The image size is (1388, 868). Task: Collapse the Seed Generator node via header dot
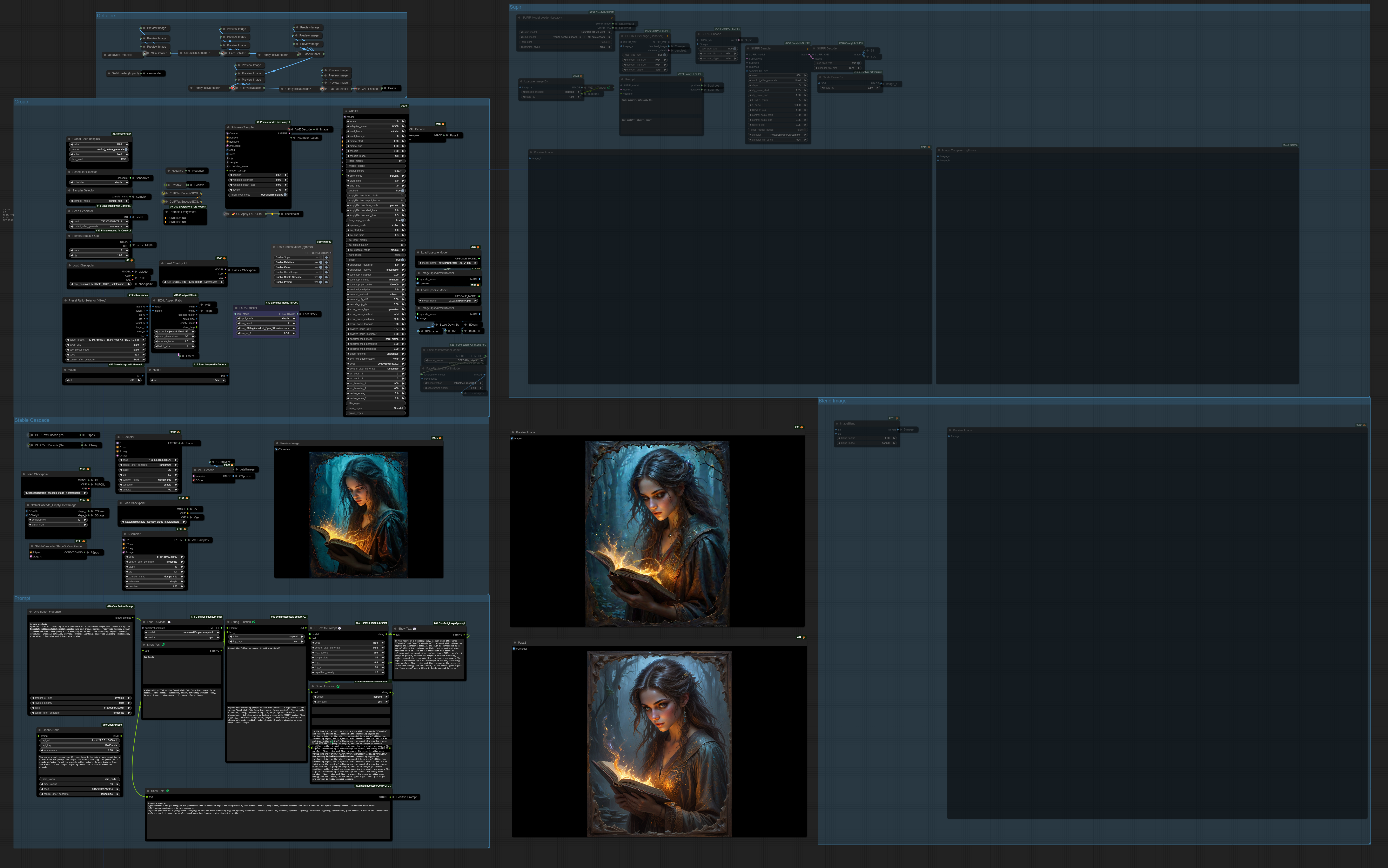69,211
